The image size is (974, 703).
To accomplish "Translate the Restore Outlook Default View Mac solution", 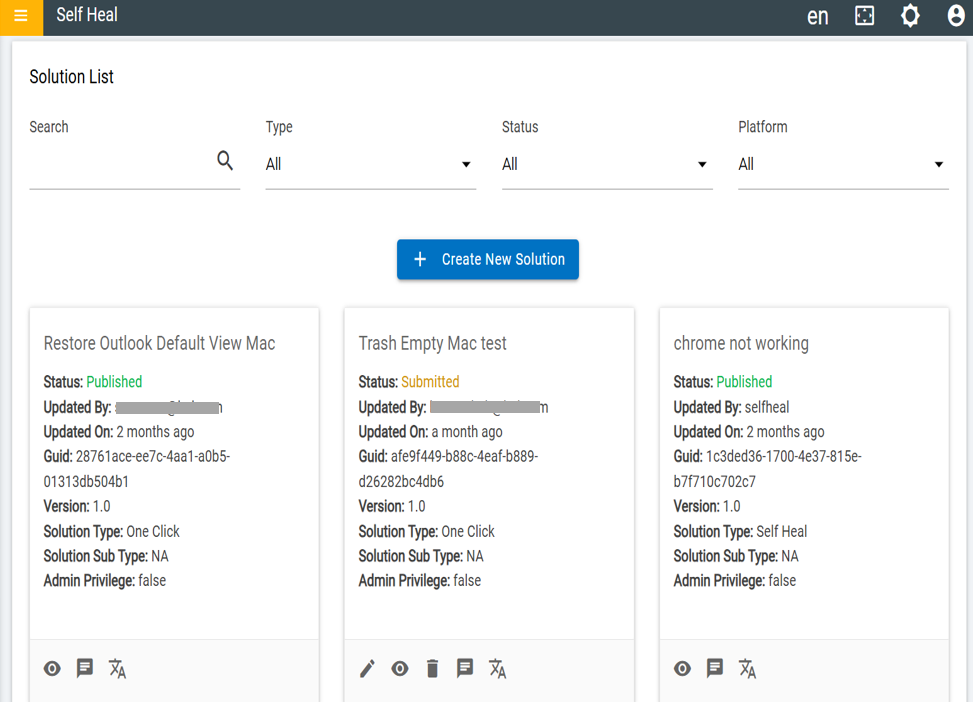I will [117, 669].
